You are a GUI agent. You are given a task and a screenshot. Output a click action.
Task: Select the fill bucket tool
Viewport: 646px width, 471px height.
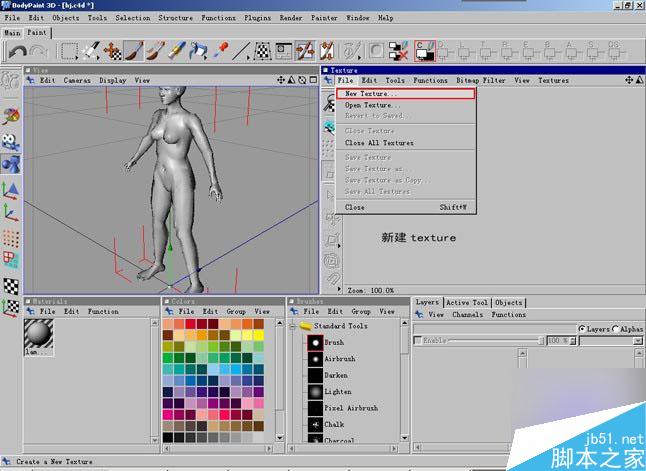(198, 51)
